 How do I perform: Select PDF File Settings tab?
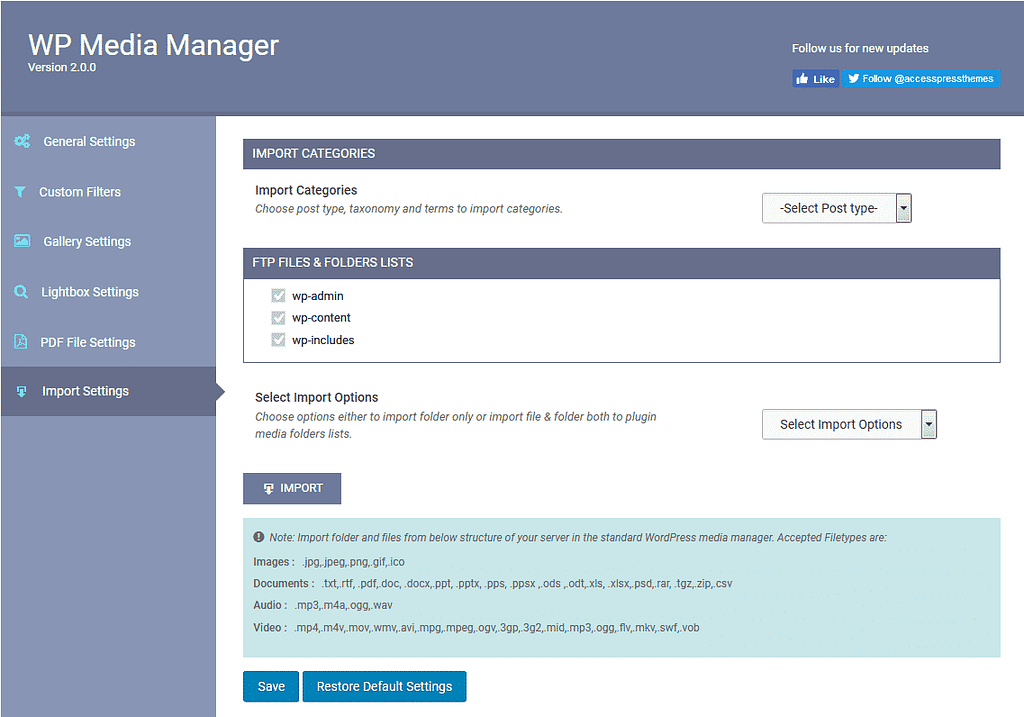tap(108, 342)
